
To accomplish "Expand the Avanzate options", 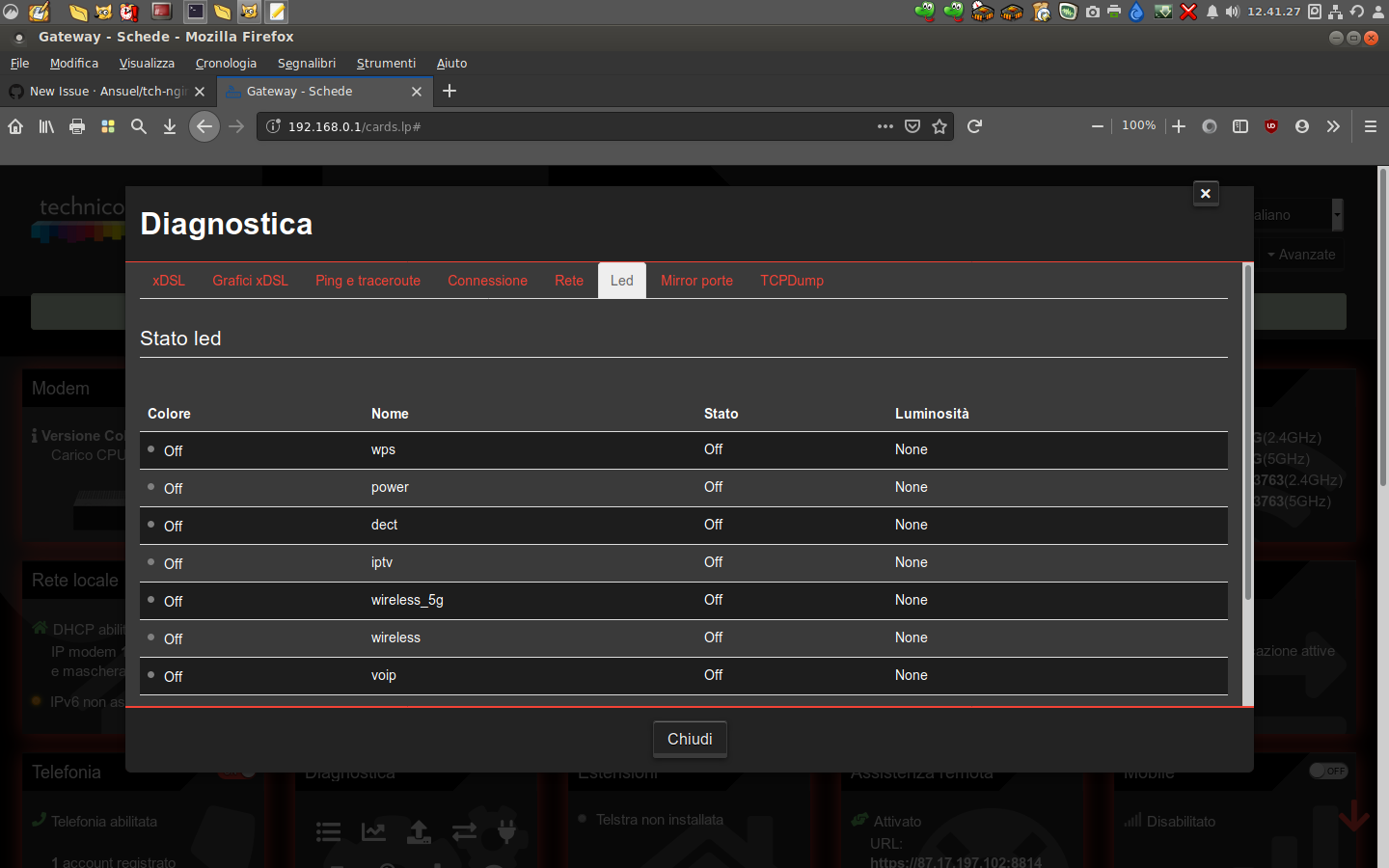I will [1301, 255].
